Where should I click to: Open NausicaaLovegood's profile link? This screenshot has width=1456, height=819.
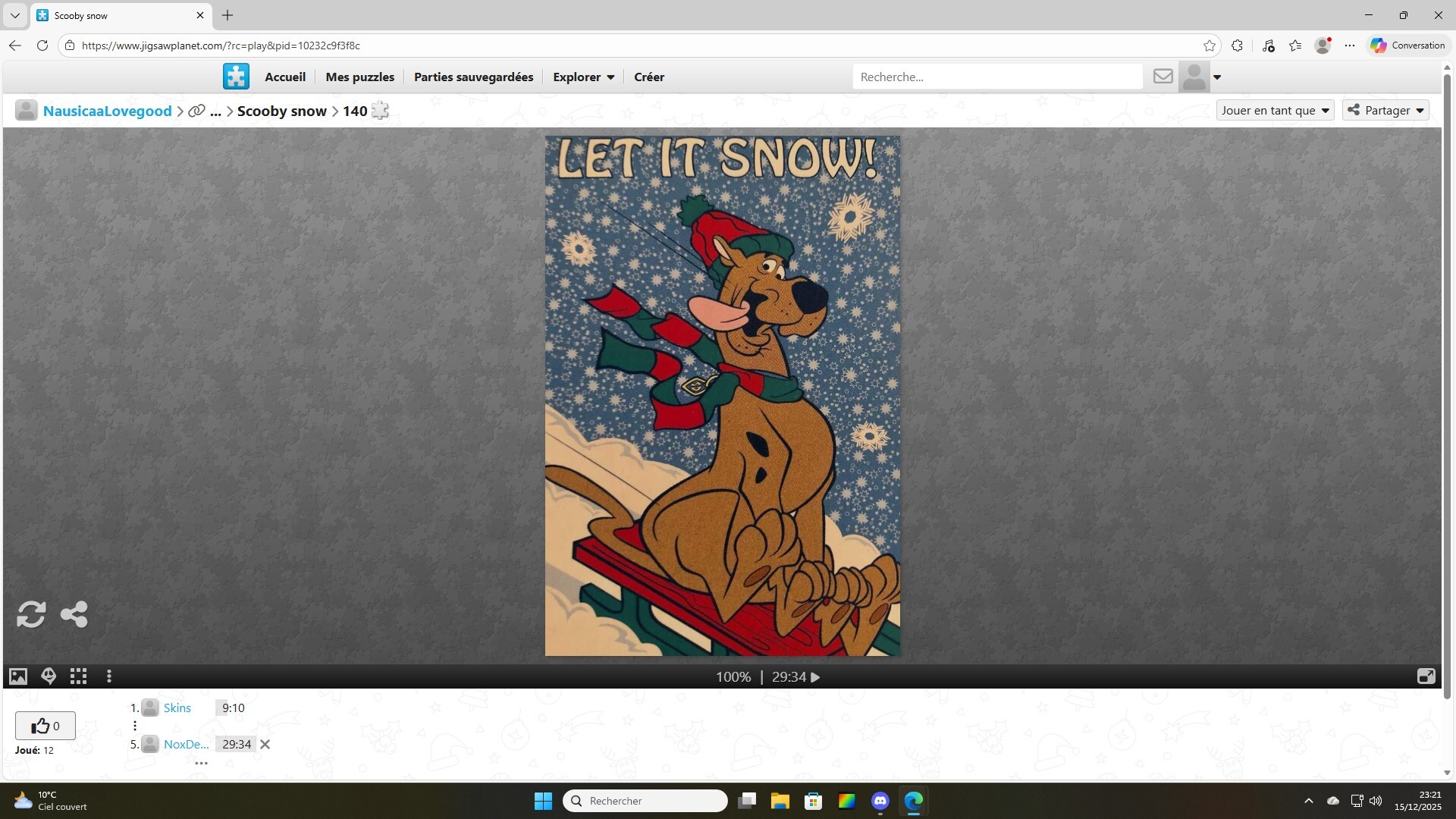(x=107, y=111)
